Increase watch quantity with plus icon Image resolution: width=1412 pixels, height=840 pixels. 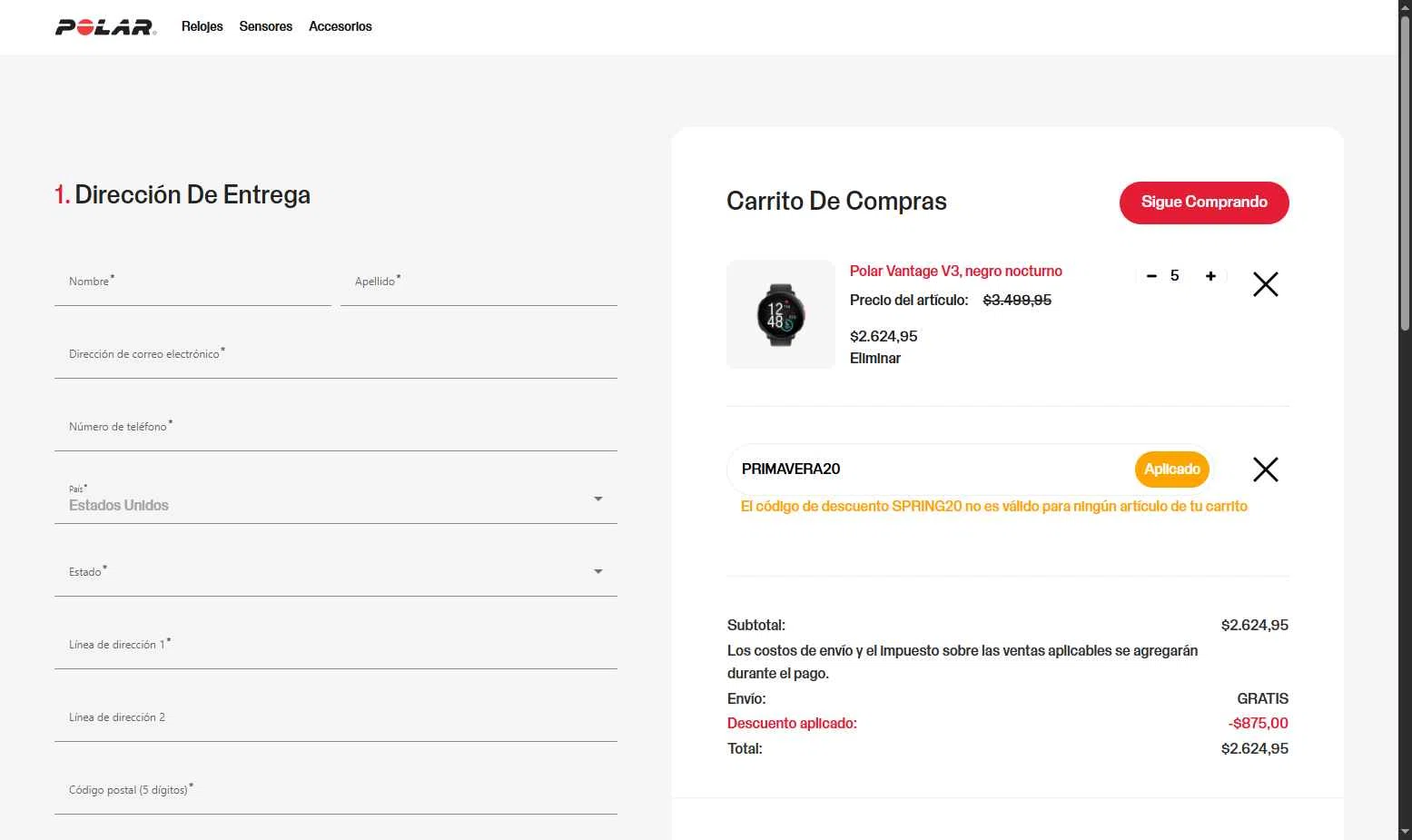click(1210, 276)
